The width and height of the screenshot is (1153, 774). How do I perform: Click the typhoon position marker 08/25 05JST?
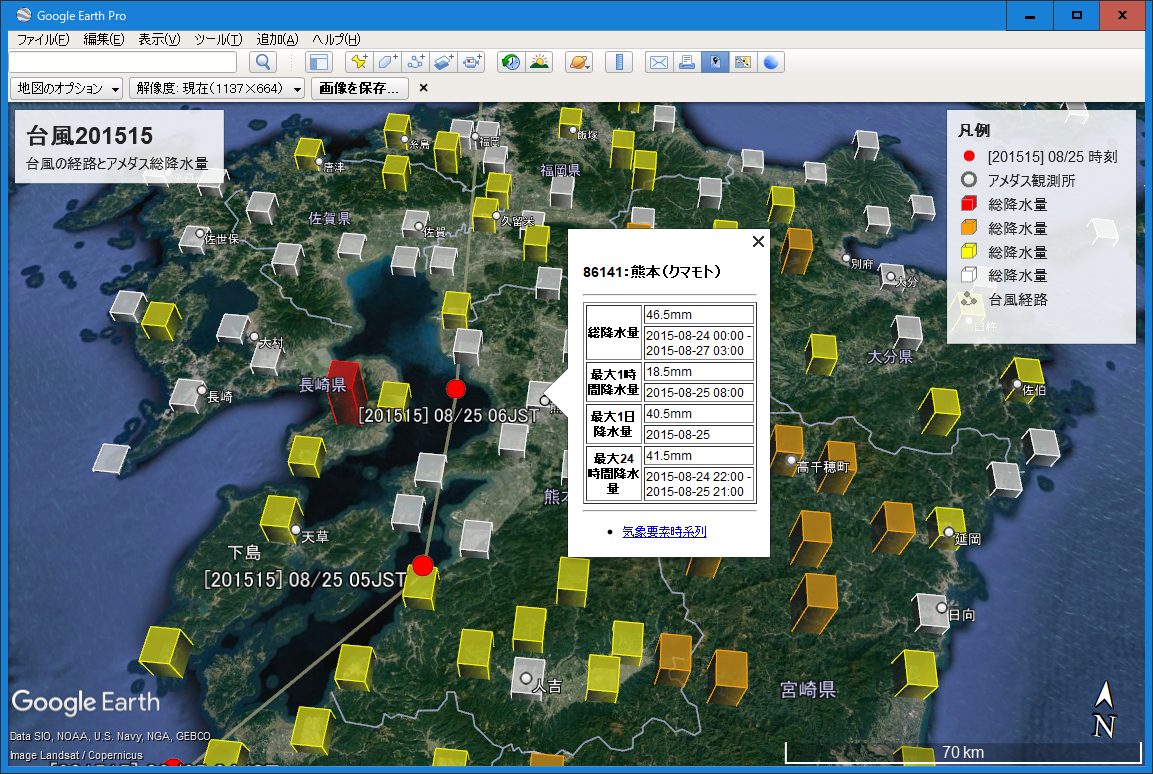coord(423,566)
